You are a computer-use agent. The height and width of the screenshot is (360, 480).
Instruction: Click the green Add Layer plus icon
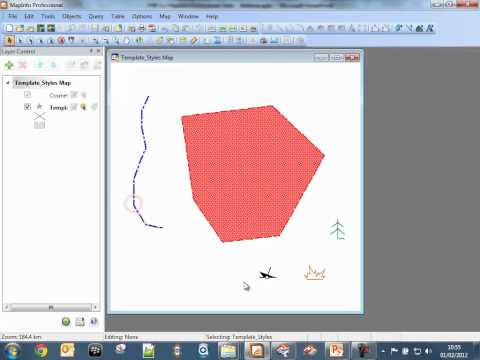(9, 65)
